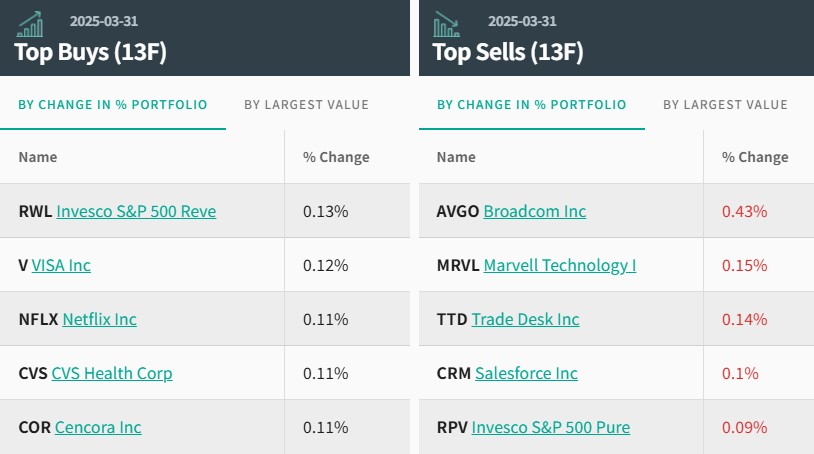This screenshot has height=454, width=814.
Task: Click the Top Sells (13F) heading
Action: [508, 52]
